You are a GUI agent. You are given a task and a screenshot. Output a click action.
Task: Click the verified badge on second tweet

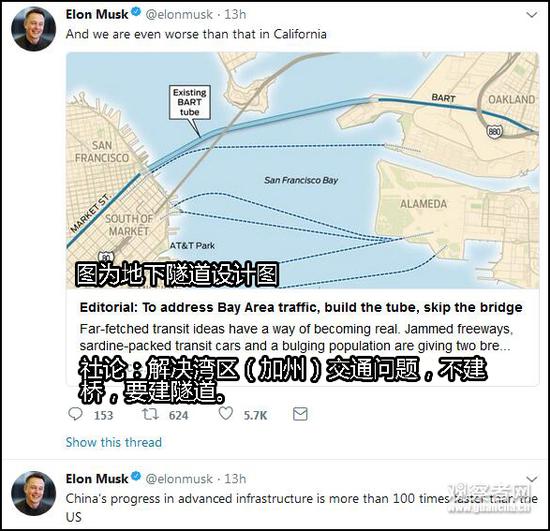[136, 477]
